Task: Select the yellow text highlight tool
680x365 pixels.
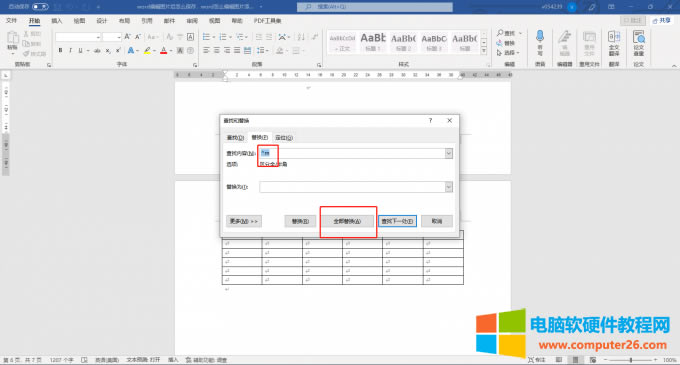Action: click(147, 51)
